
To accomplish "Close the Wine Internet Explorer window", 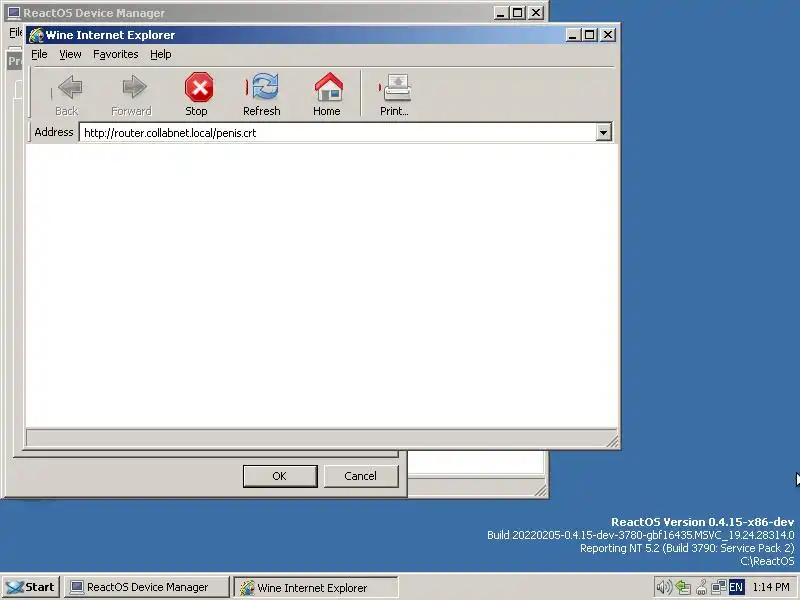I will (608, 35).
